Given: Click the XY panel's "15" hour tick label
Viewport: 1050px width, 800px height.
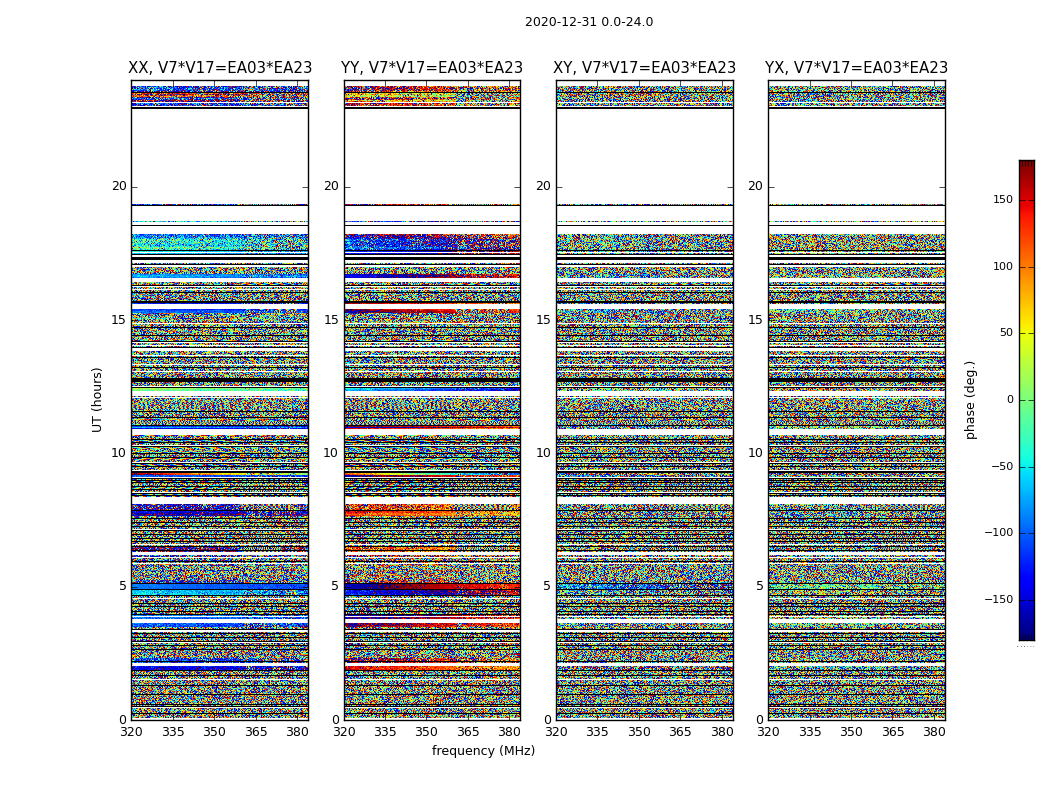Looking at the screenshot, I should 544,319.
